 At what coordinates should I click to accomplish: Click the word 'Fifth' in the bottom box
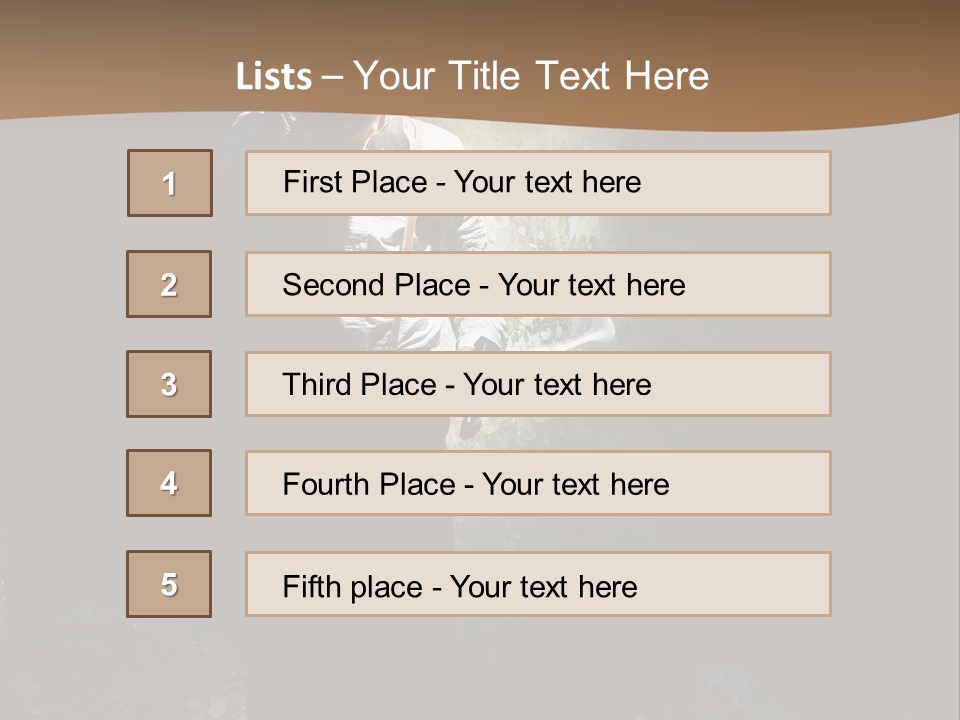311,586
